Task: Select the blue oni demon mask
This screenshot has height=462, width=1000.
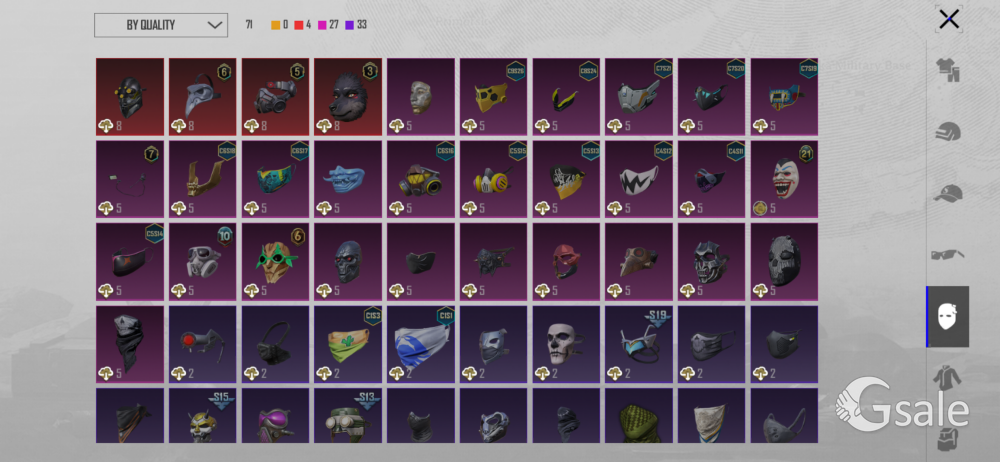Action: tap(348, 179)
